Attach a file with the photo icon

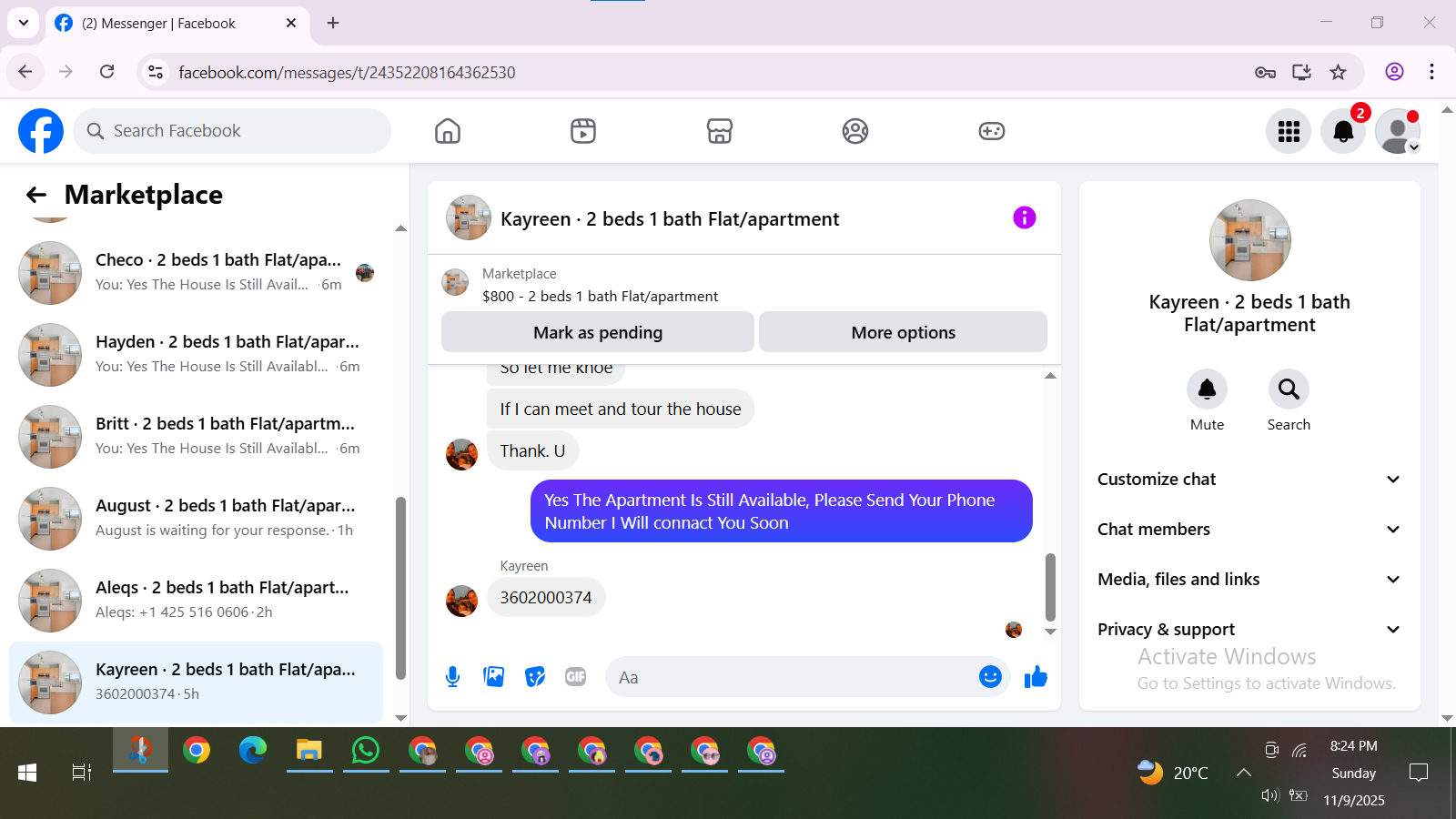(x=494, y=677)
